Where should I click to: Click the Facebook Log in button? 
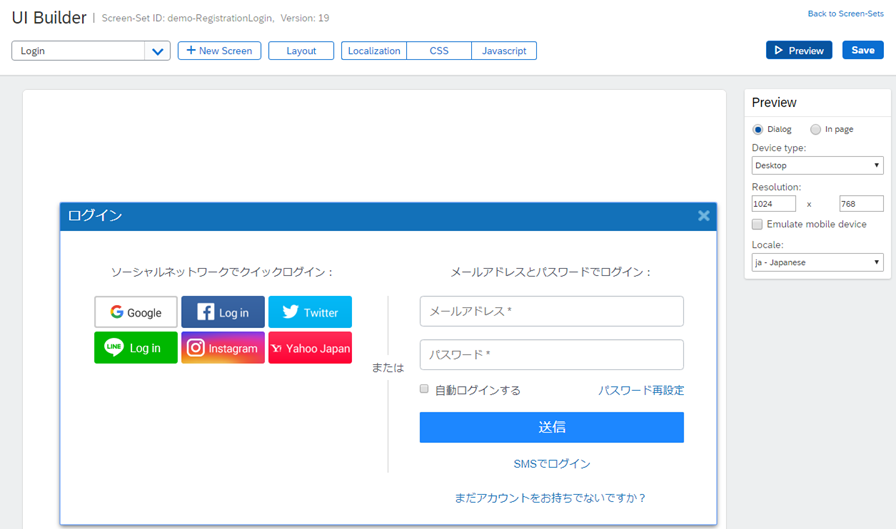pos(223,312)
